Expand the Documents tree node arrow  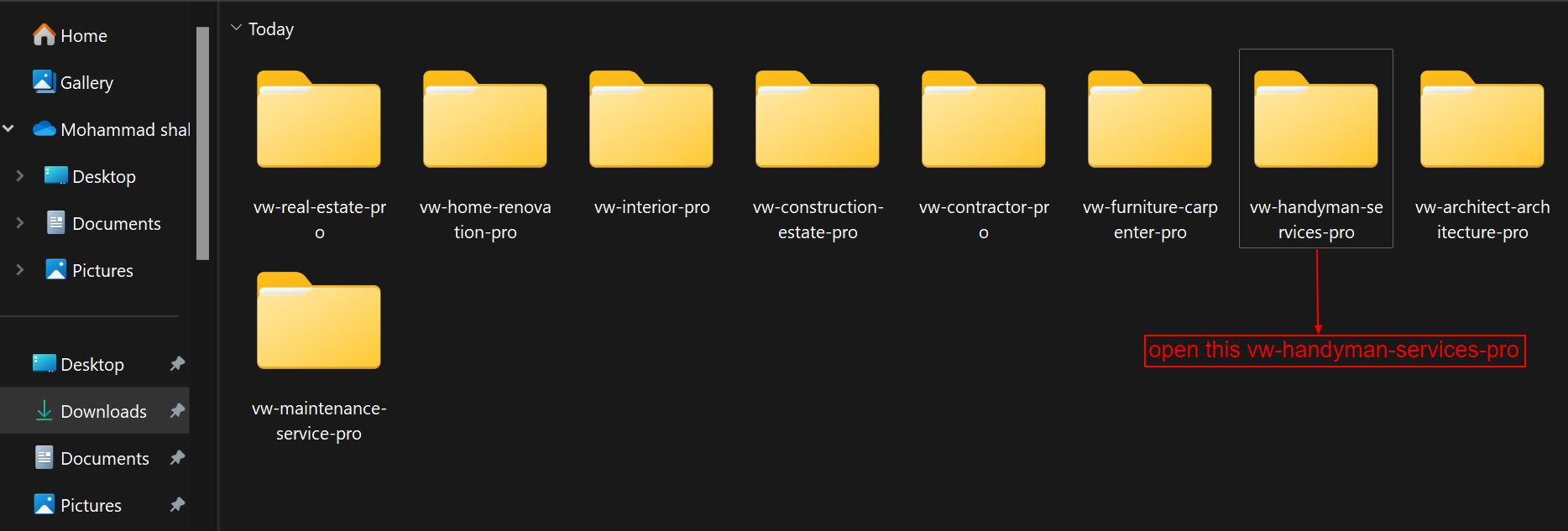point(20,223)
